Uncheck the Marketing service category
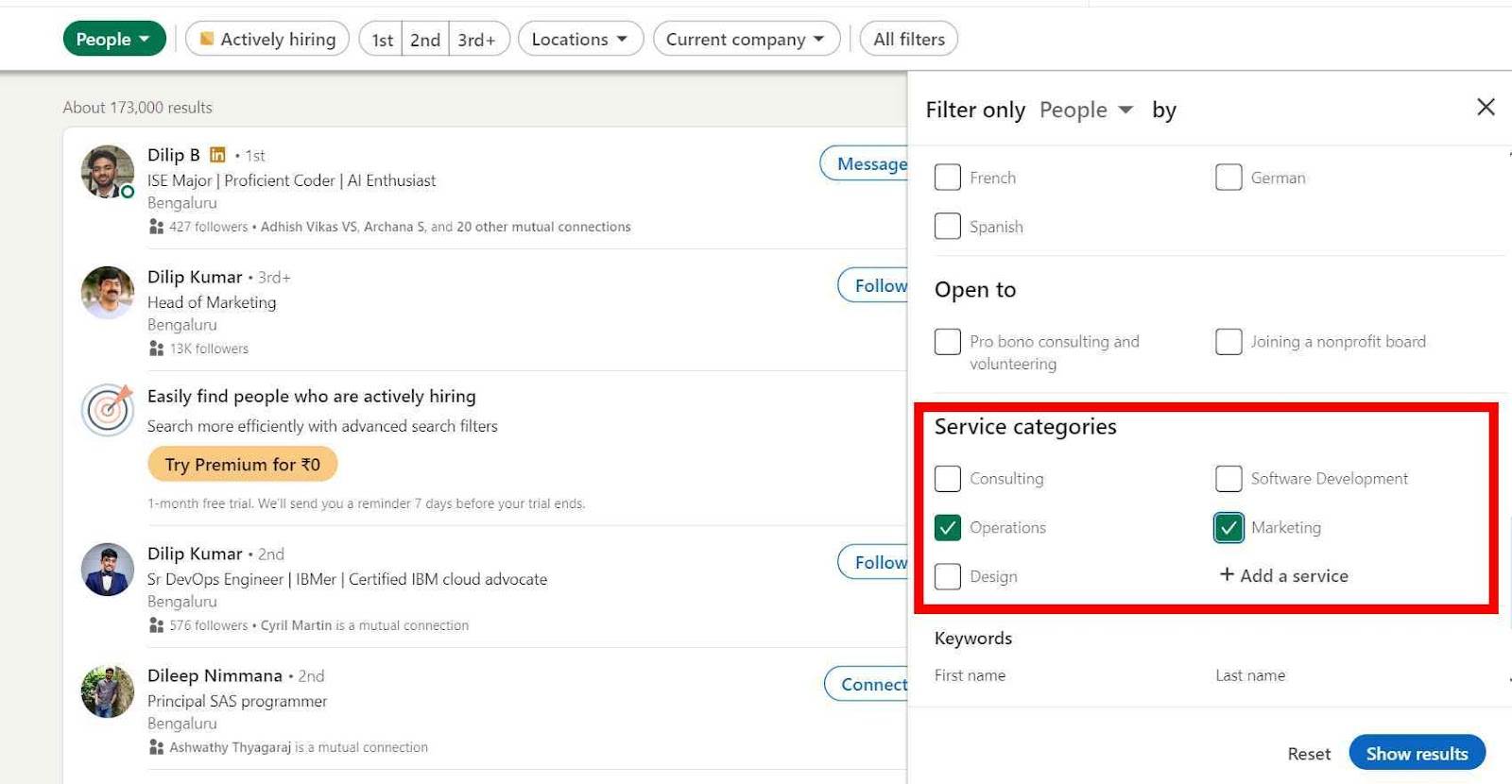Image resolution: width=1512 pixels, height=784 pixels. coord(1228,527)
